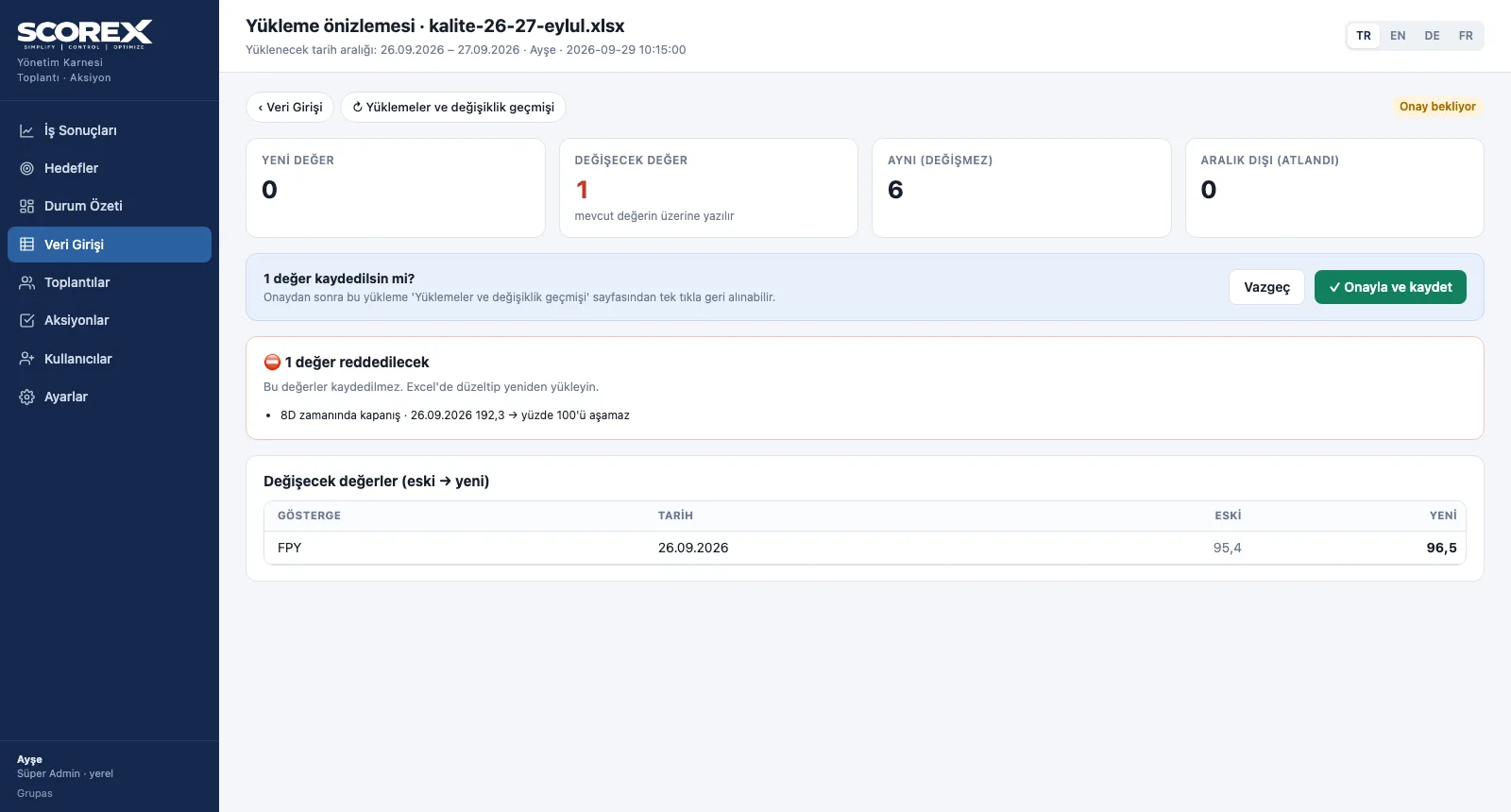Image resolution: width=1511 pixels, height=812 pixels.
Task: Click the Hedefler target icon
Action: pos(27,168)
